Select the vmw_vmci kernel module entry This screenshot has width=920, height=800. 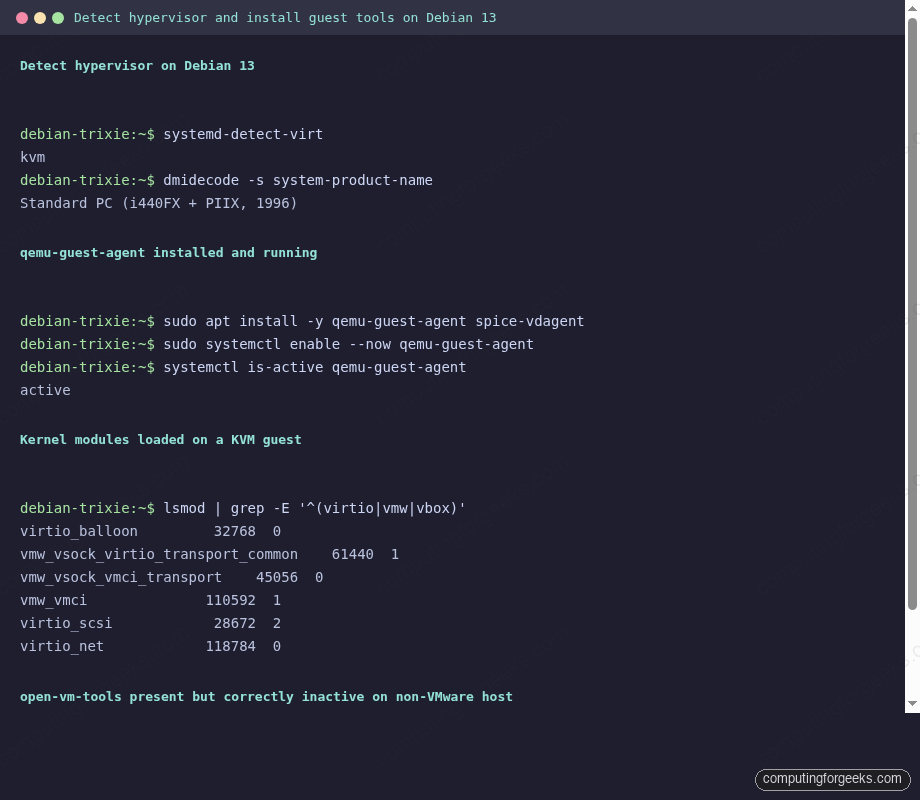tap(150, 600)
